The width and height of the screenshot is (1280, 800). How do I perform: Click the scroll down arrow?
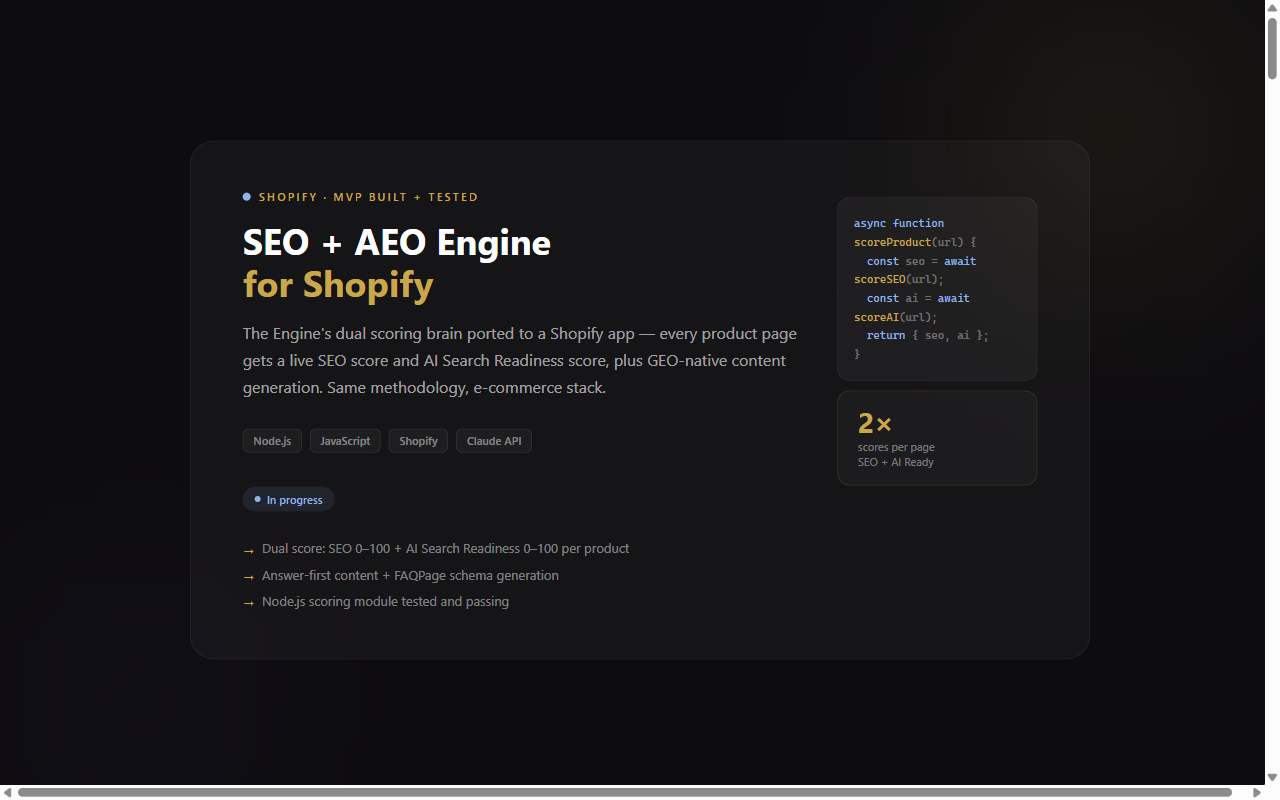pyautogui.click(x=1272, y=777)
